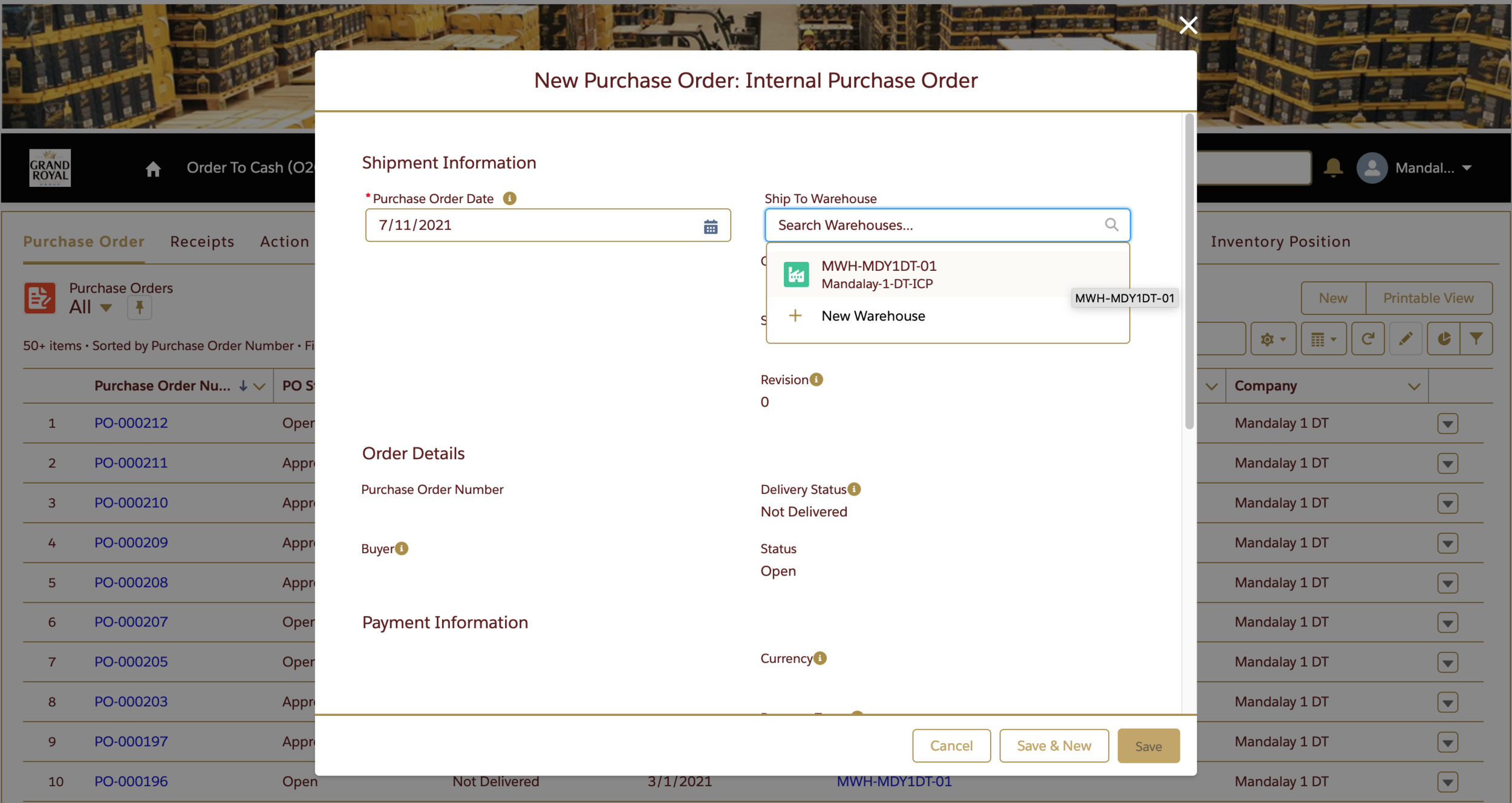This screenshot has height=803, width=1512.
Task: Click the Purchase Order Date info icon
Action: [509, 198]
